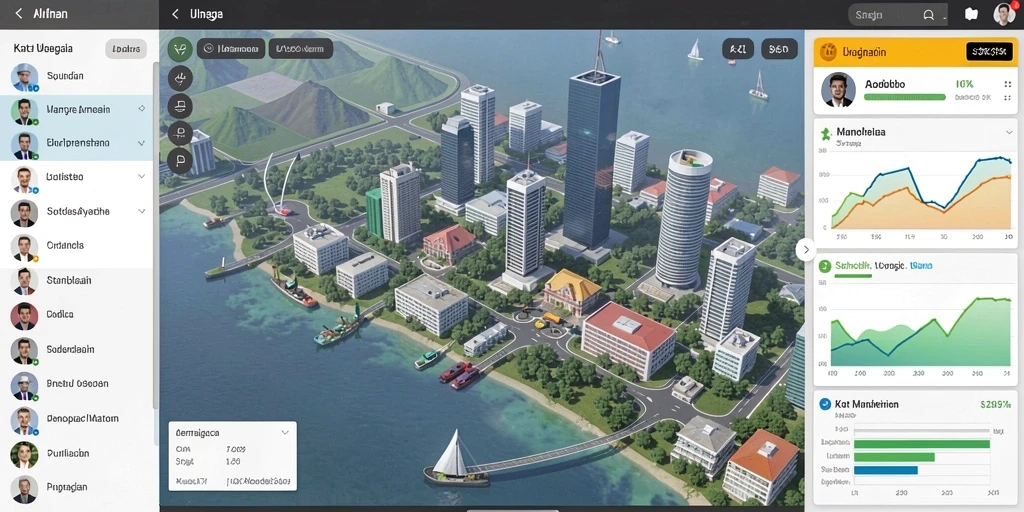Select the second dark circular map tool
This screenshot has height=512, width=1024.
[x=180, y=78]
